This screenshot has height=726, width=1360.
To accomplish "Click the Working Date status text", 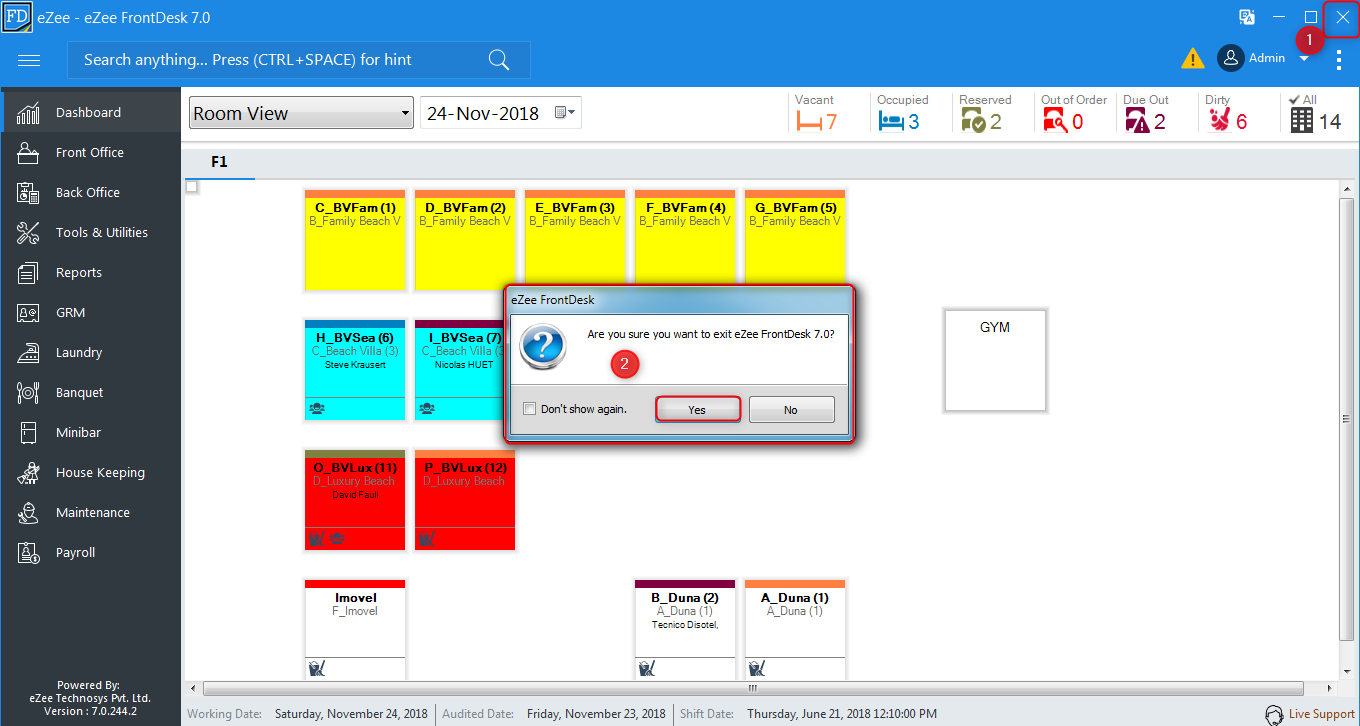I will point(309,714).
